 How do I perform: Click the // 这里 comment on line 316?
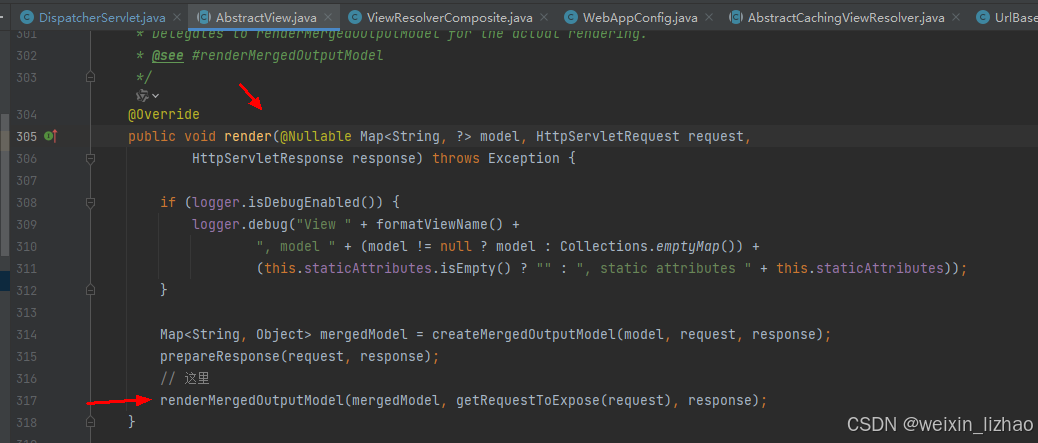[185, 378]
